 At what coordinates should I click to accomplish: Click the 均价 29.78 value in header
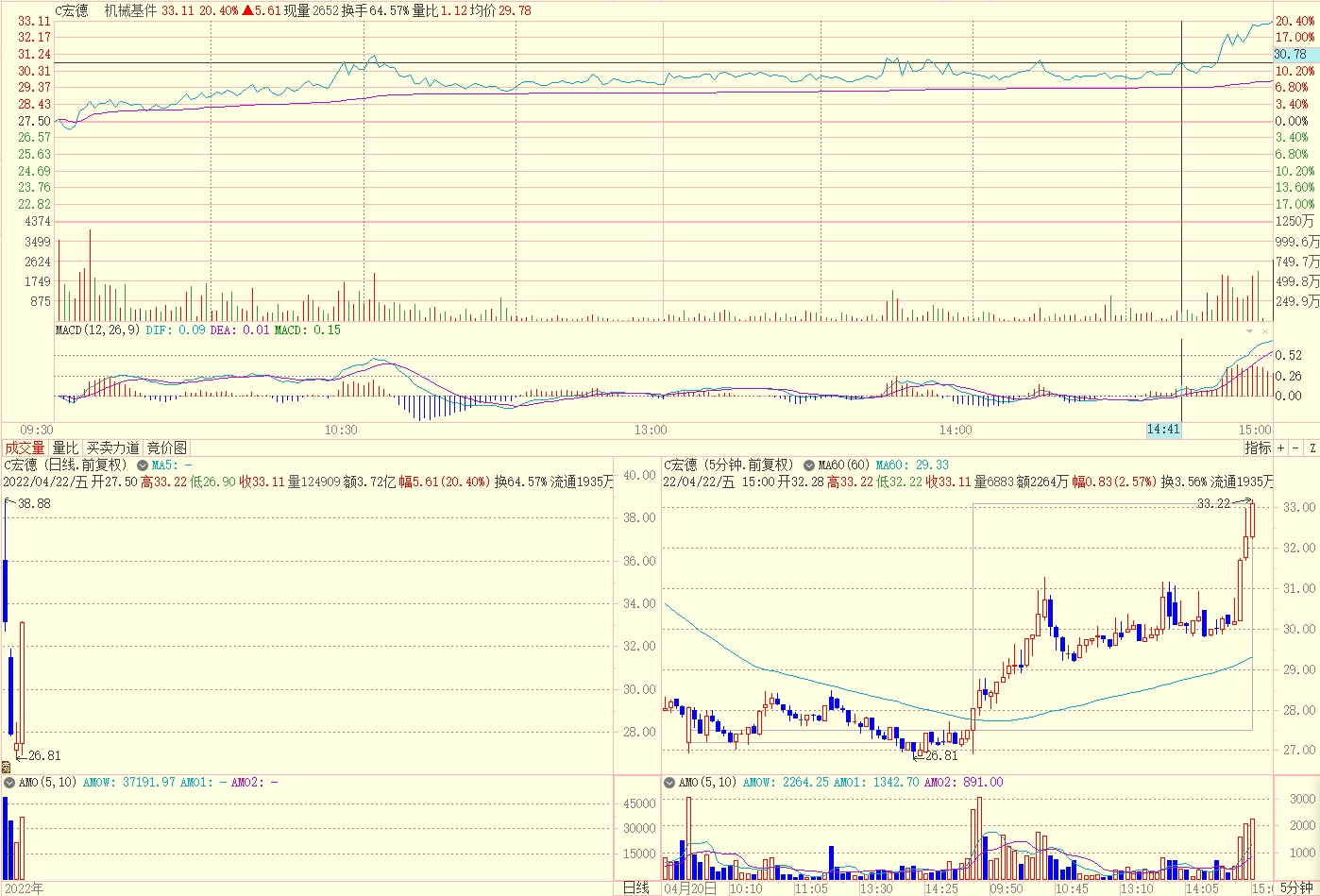[500, 10]
